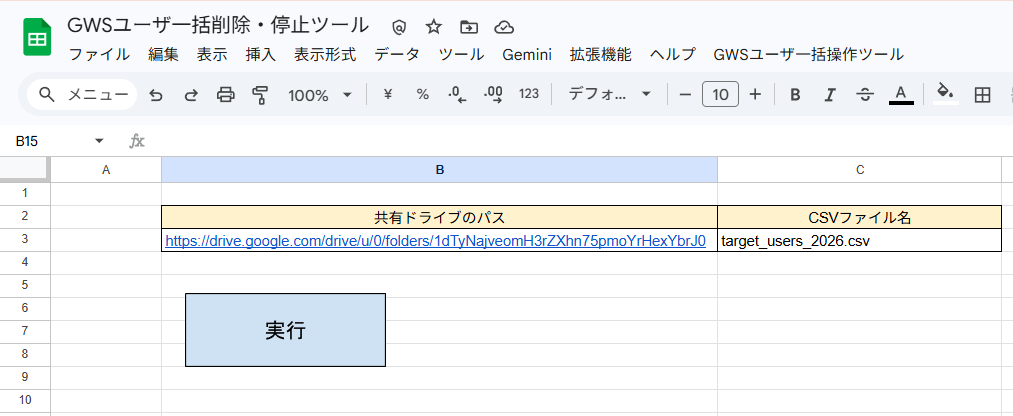Open the font family dropdown
The width and height of the screenshot is (1013, 416).
coord(609,95)
